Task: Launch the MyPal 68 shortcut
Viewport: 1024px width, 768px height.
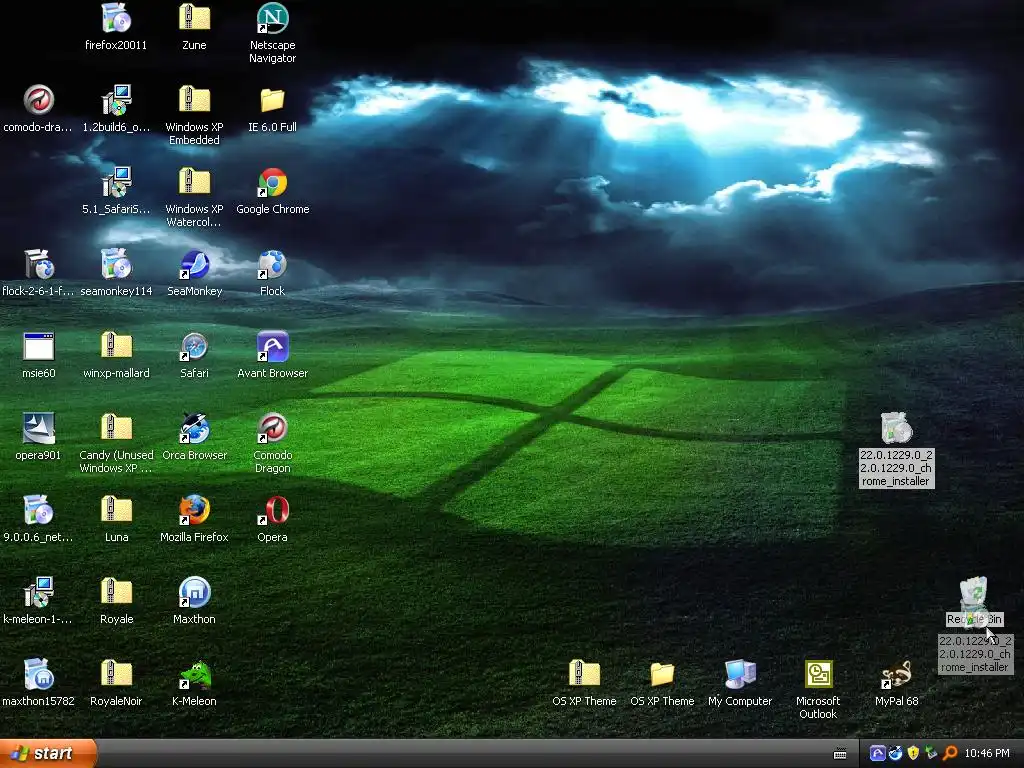Action: [x=896, y=675]
